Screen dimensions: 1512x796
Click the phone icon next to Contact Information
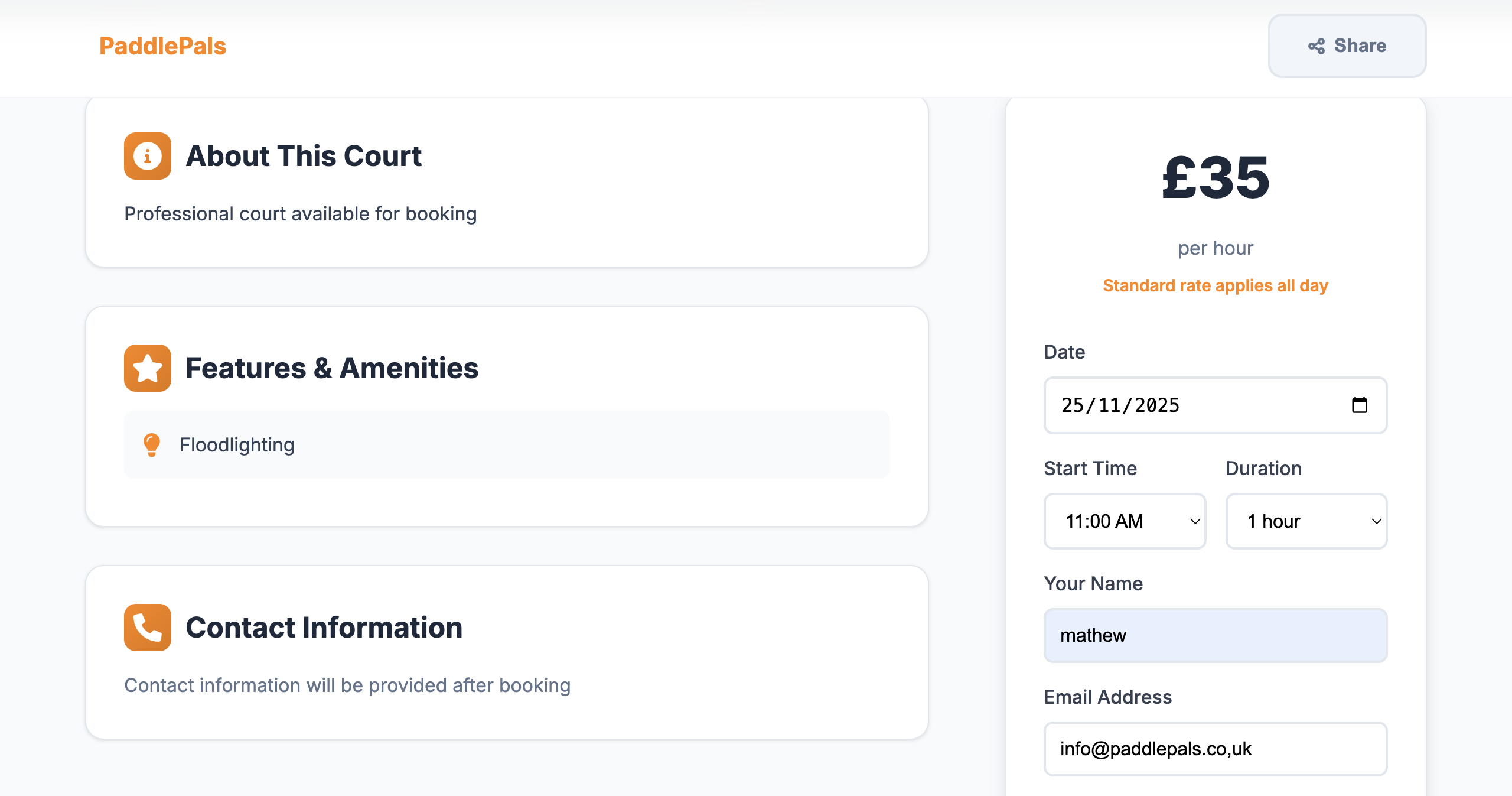point(147,628)
